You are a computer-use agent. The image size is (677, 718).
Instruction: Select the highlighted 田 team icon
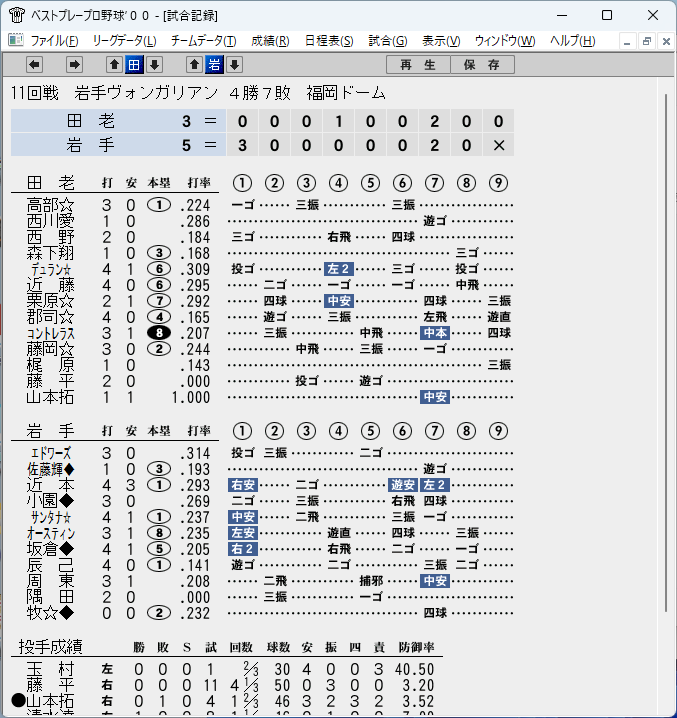click(134, 65)
